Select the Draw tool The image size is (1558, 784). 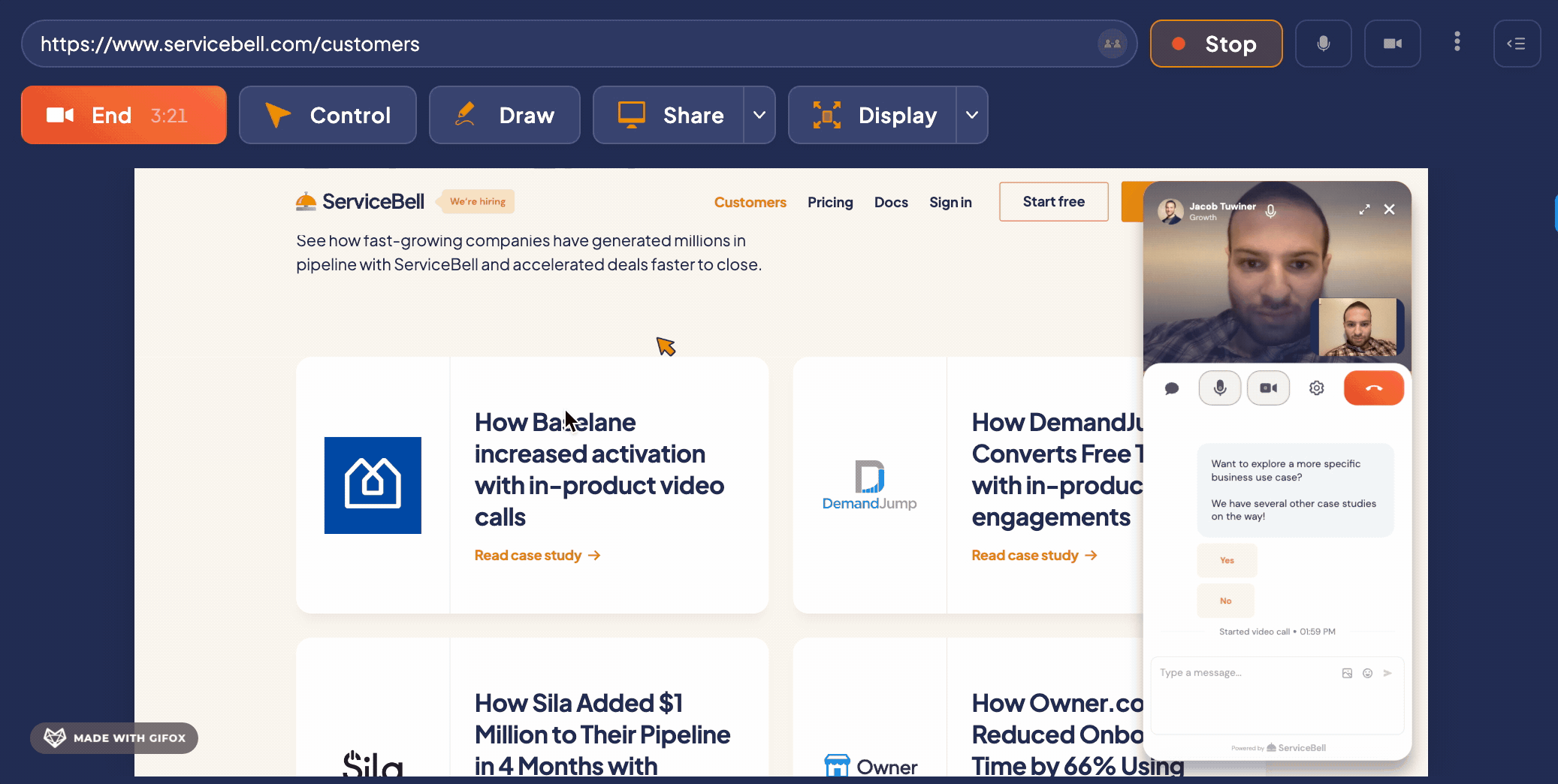click(504, 115)
